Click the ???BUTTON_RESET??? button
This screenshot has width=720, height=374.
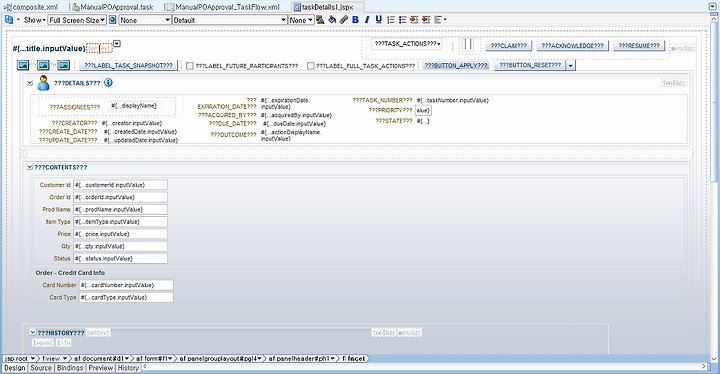pos(530,65)
